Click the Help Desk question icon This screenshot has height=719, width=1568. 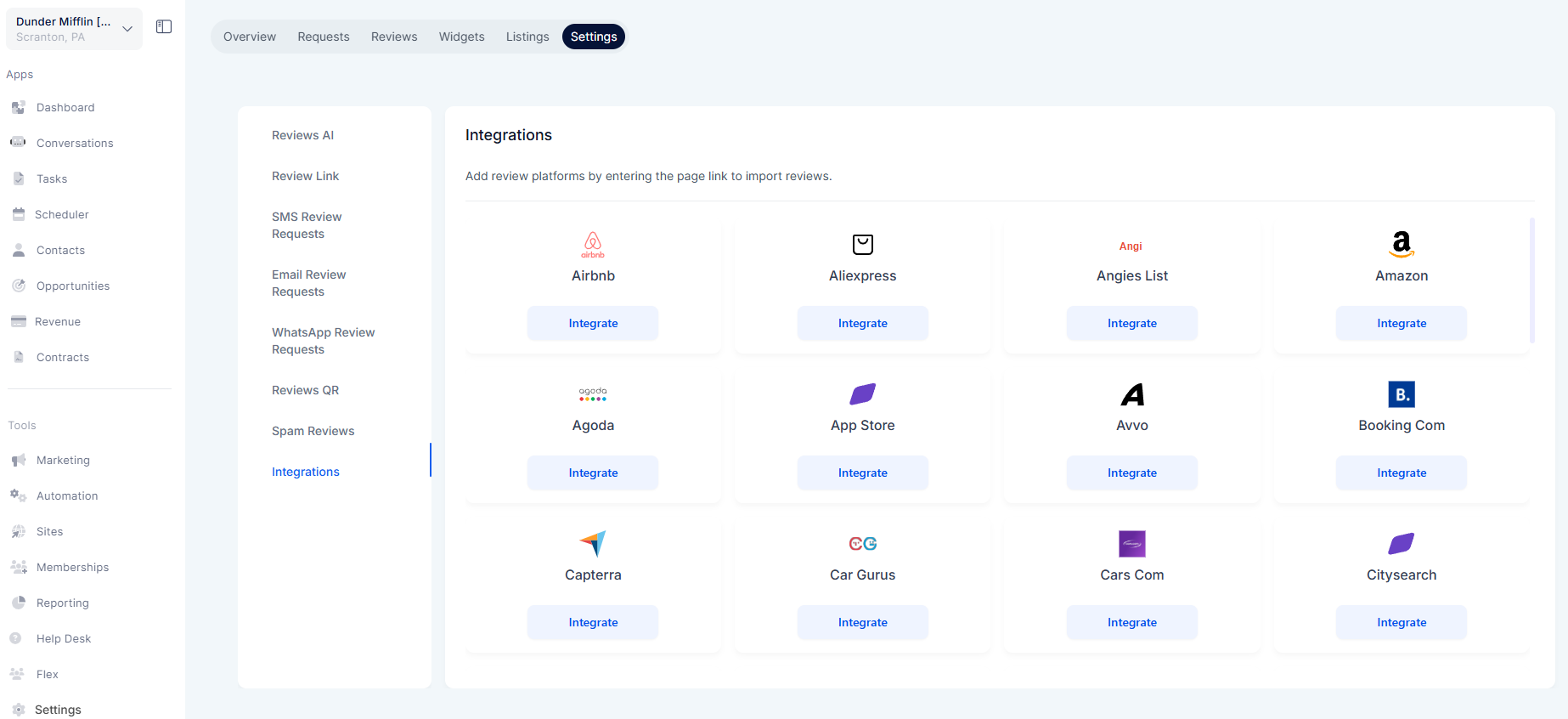pyautogui.click(x=15, y=638)
